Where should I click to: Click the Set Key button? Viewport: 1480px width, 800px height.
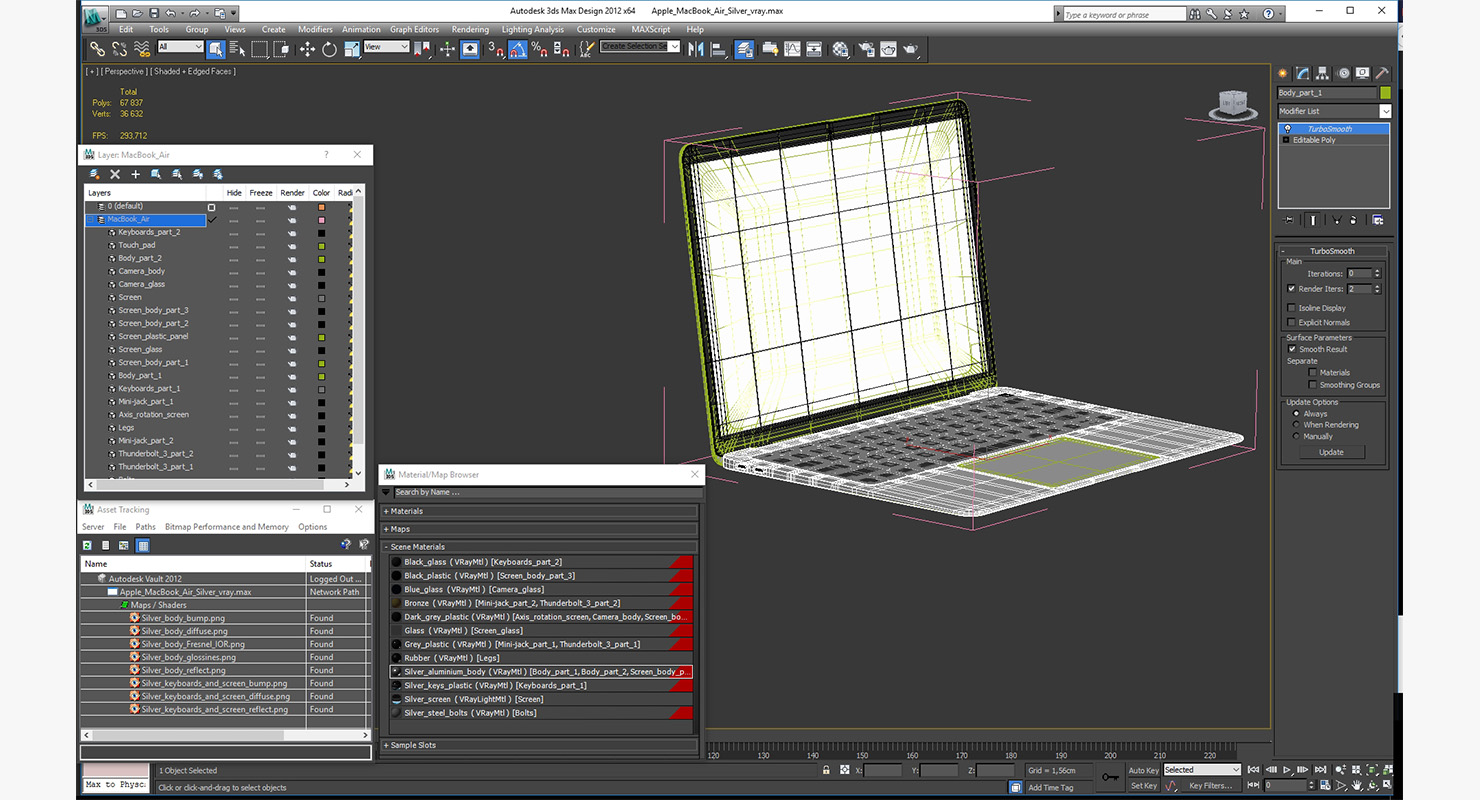coord(1143,786)
